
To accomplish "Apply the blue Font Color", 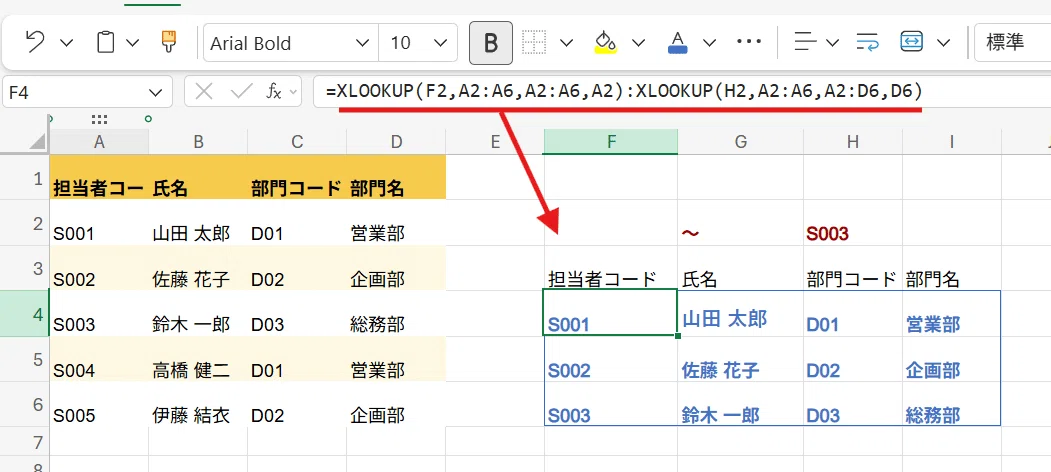I will (678, 42).
